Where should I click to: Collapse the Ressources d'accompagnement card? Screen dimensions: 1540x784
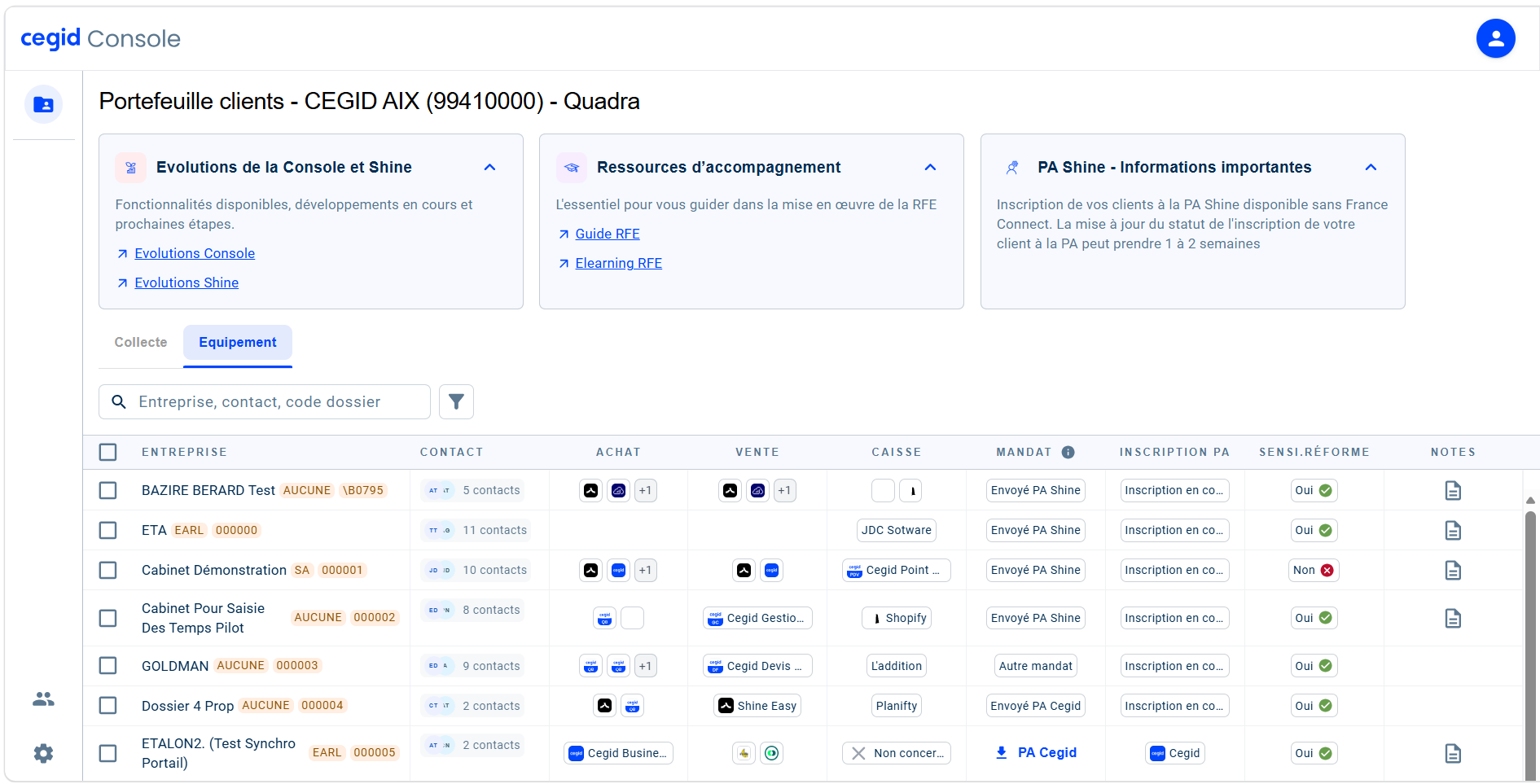coord(930,167)
